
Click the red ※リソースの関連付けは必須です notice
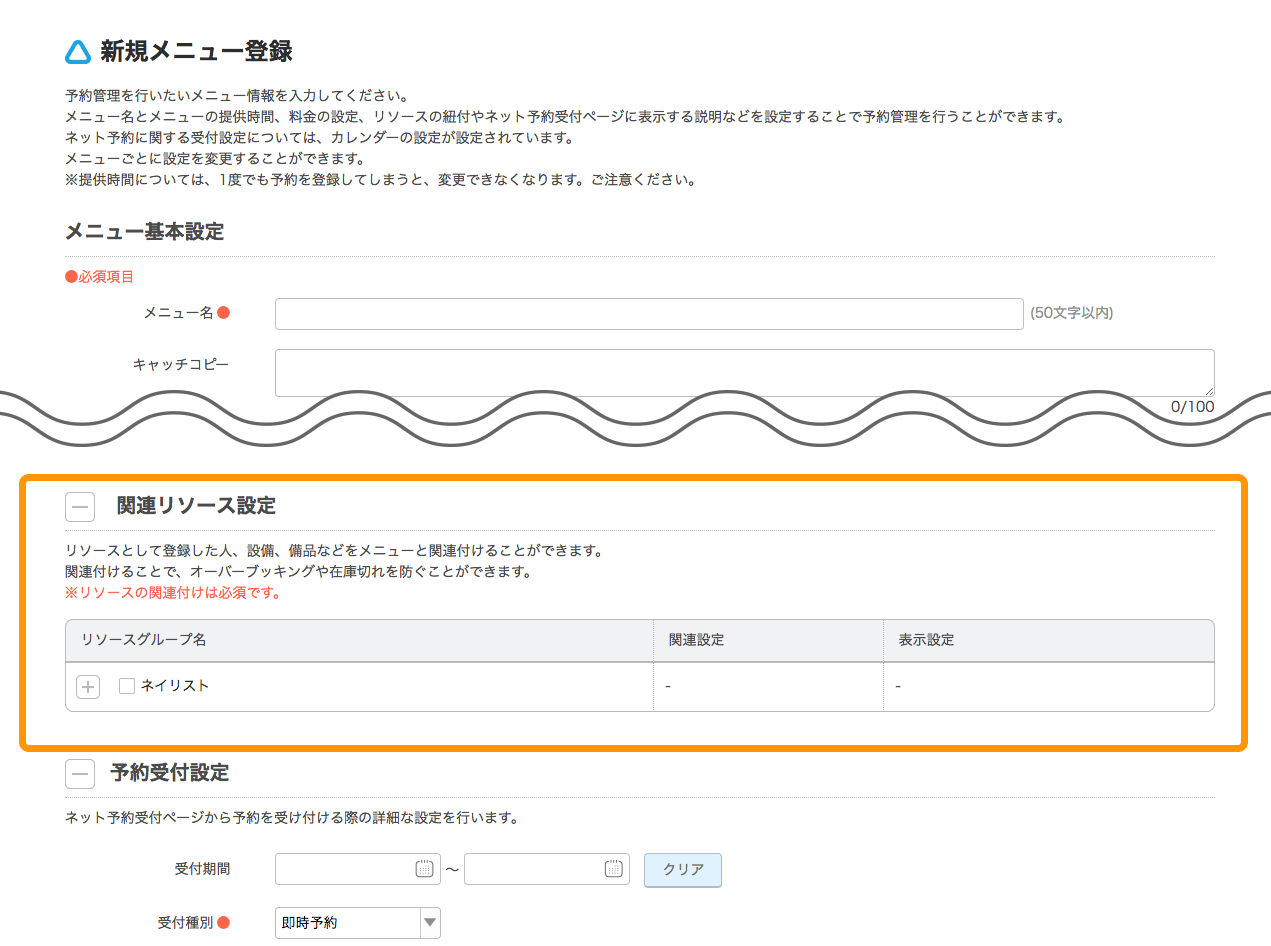point(173,593)
